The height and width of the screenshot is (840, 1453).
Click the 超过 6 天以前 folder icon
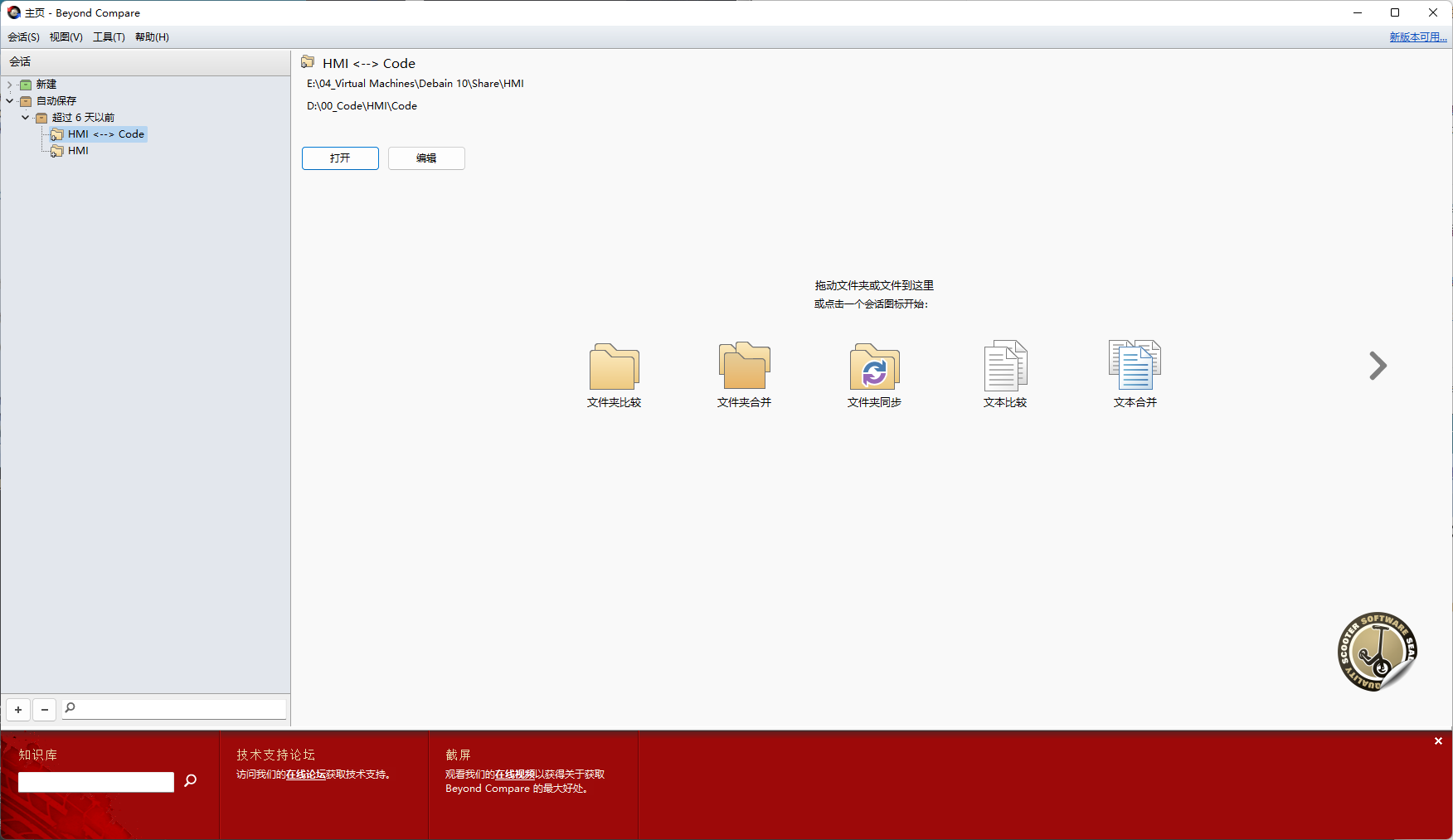point(41,118)
